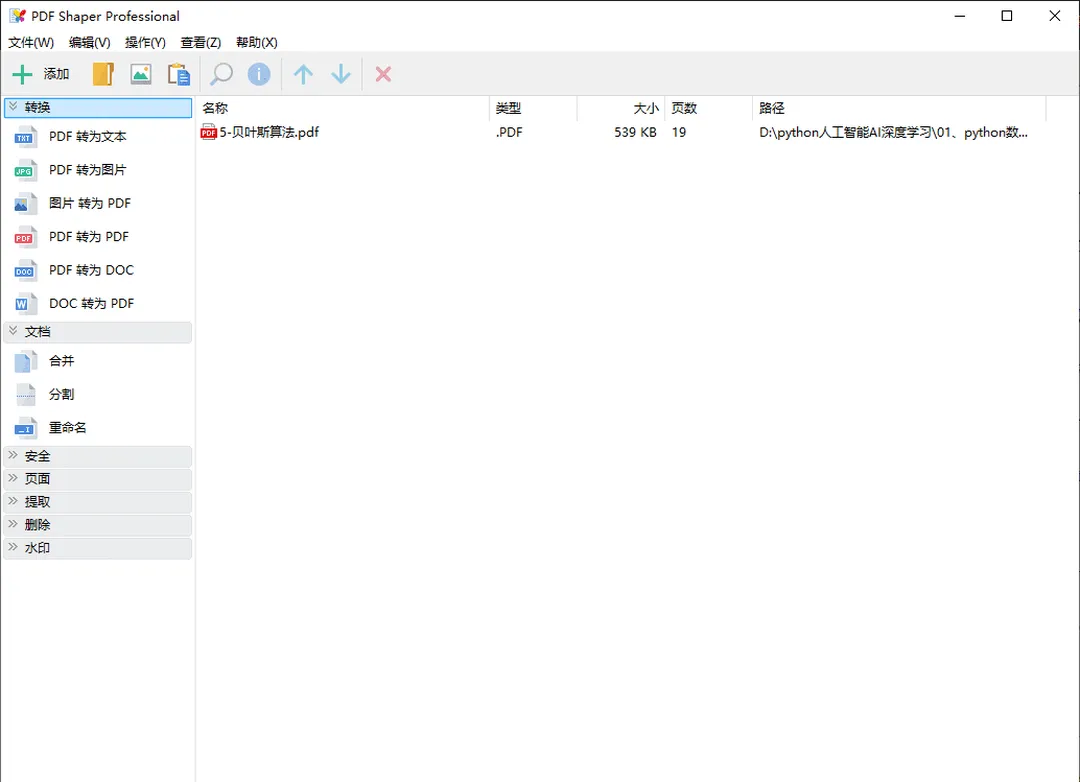Expand the 水印 section
The width and height of the screenshot is (1080, 782).
click(x=98, y=548)
